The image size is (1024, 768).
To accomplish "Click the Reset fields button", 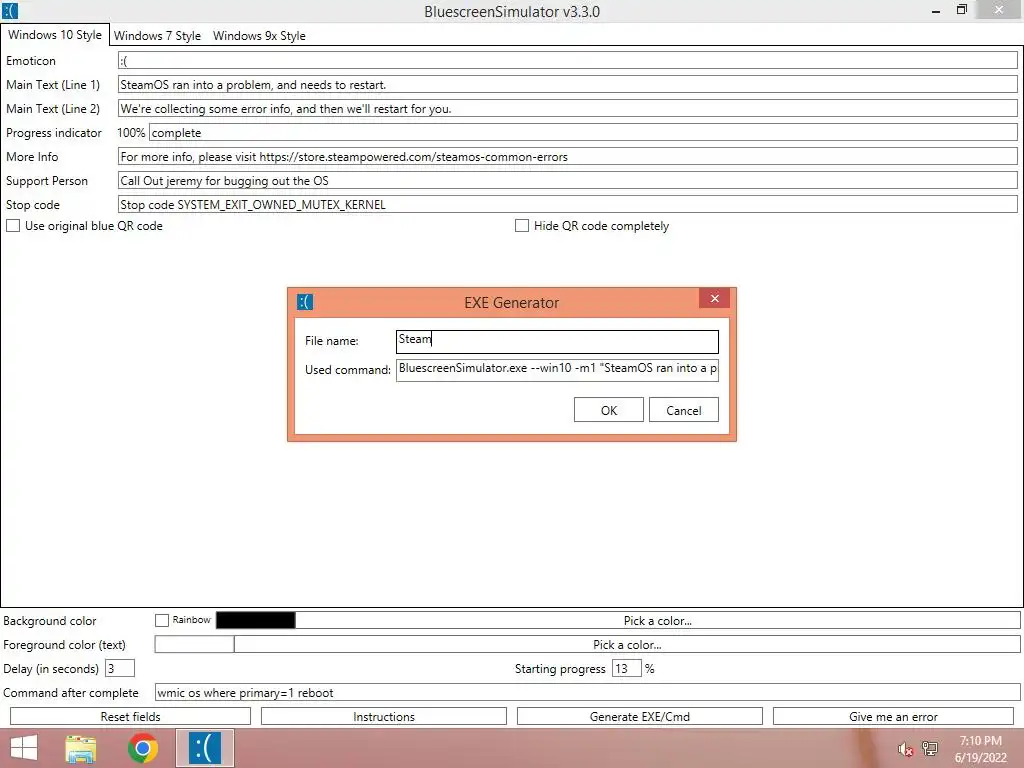I will [x=131, y=716].
